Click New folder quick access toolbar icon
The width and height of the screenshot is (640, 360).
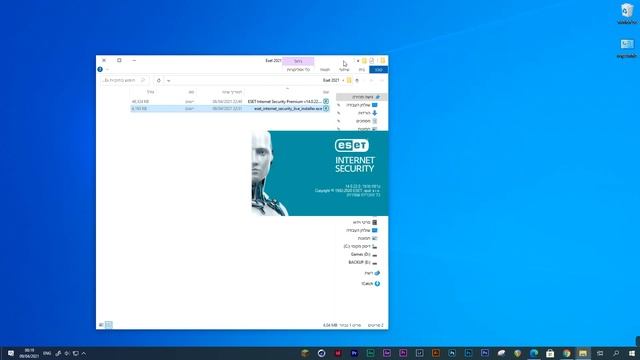click(364, 60)
